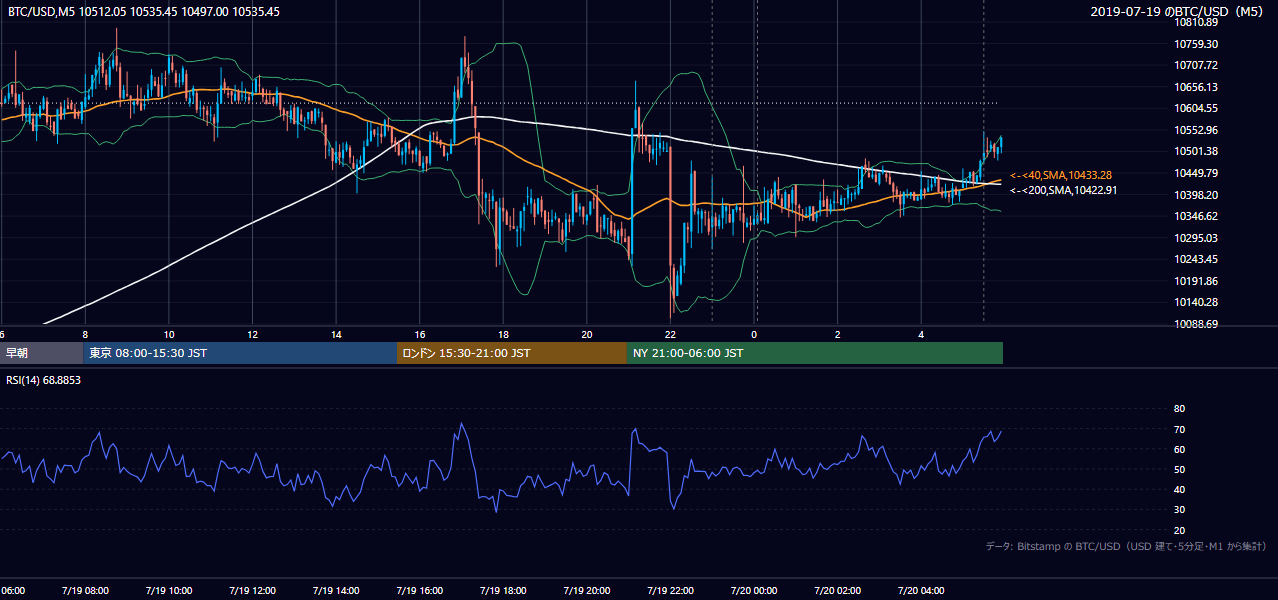This screenshot has height=600, width=1278.
Task: Click price axis value 10243.45
Action: [1196, 259]
